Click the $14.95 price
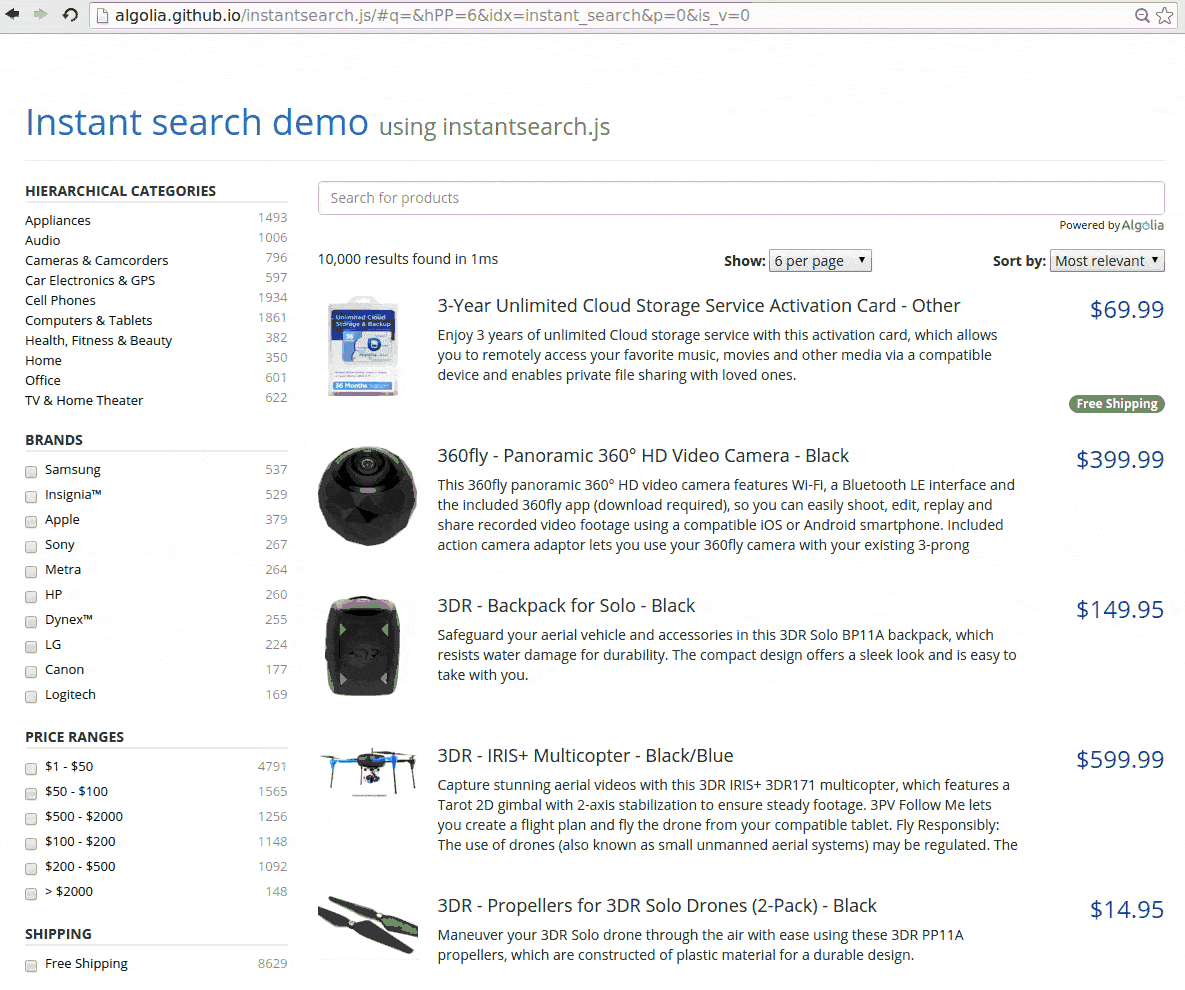1185x990 pixels. [x=1127, y=910]
